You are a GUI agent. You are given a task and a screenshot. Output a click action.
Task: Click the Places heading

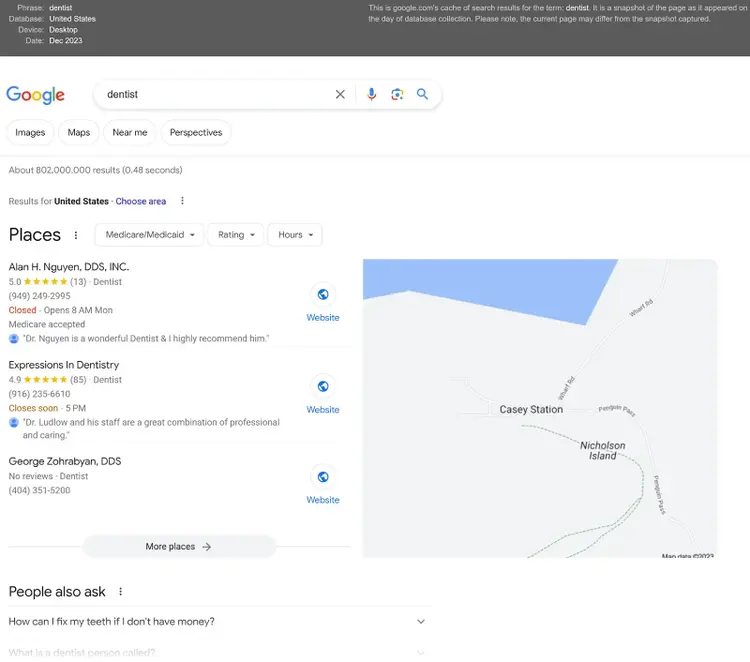click(x=35, y=235)
